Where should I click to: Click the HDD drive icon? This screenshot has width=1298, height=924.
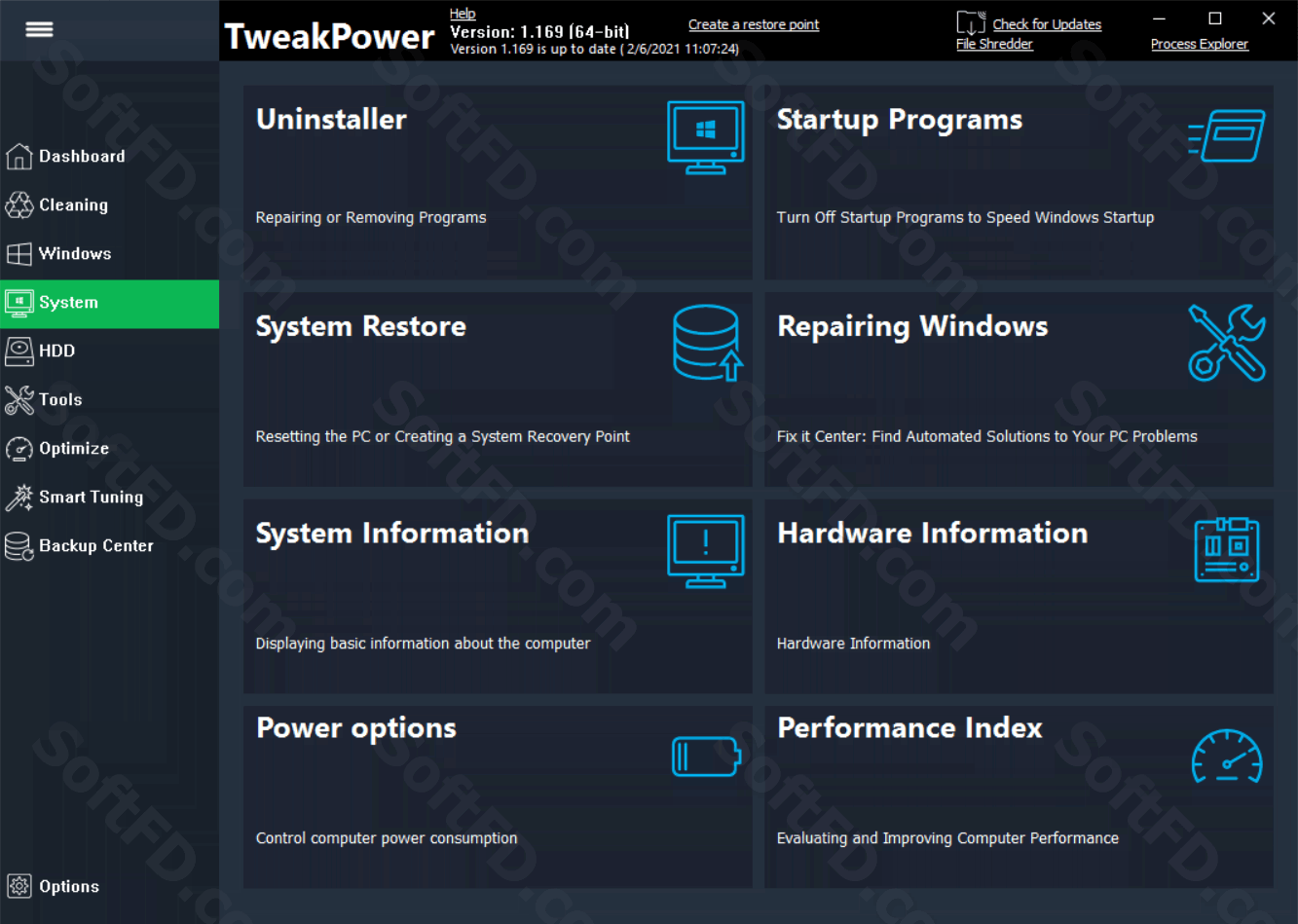click(x=19, y=351)
